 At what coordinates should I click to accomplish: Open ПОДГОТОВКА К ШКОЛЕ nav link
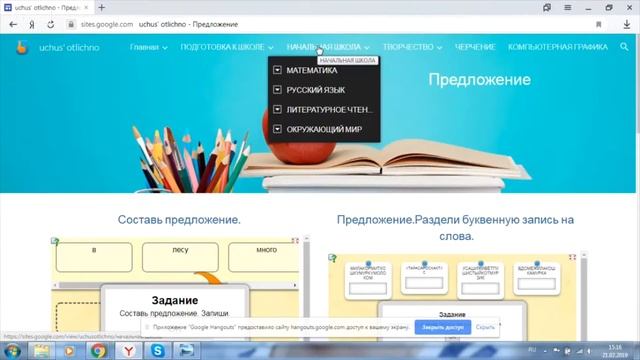[x=222, y=47]
